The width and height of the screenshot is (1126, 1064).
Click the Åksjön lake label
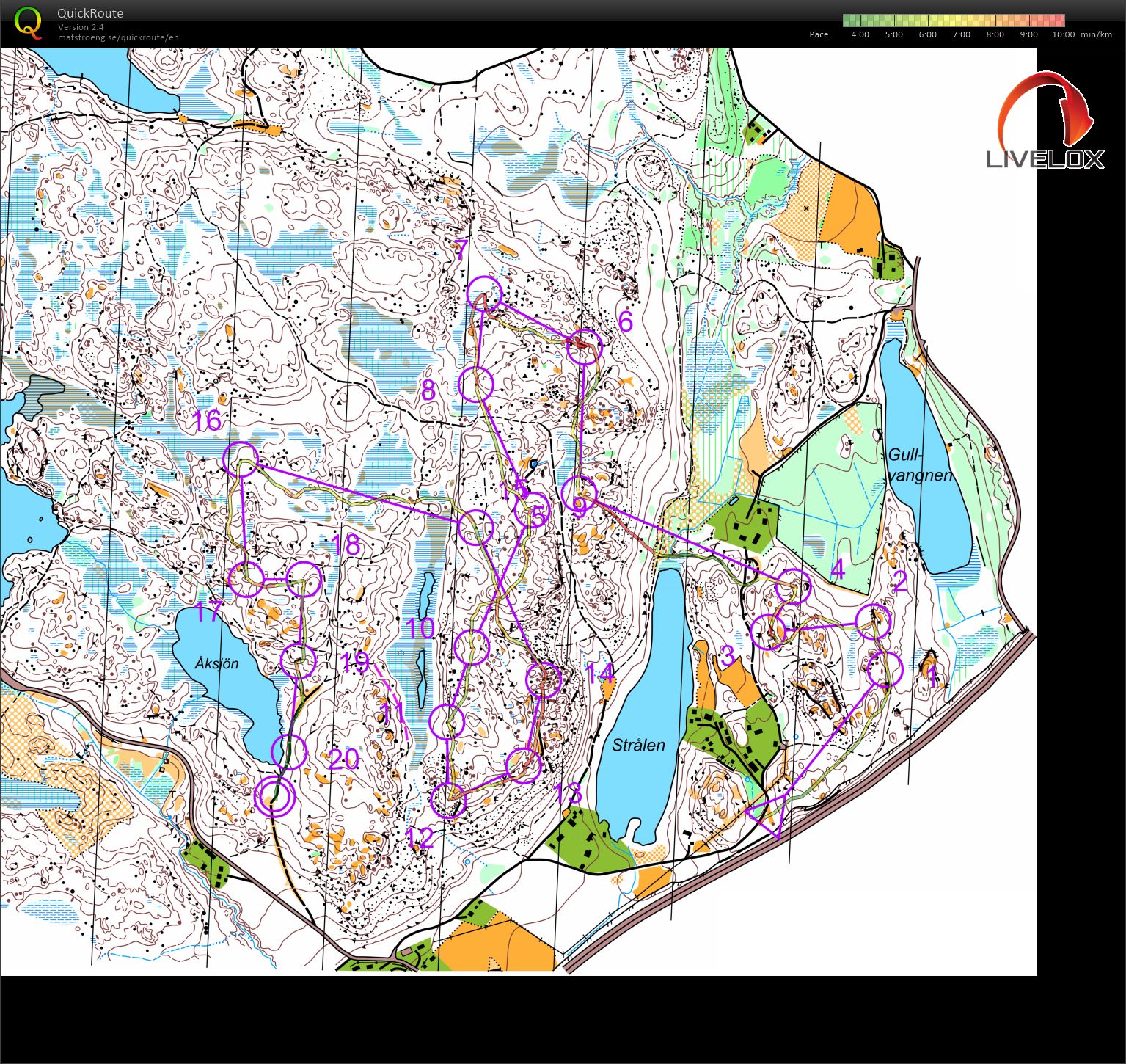pyautogui.click(x=217, y=663)
